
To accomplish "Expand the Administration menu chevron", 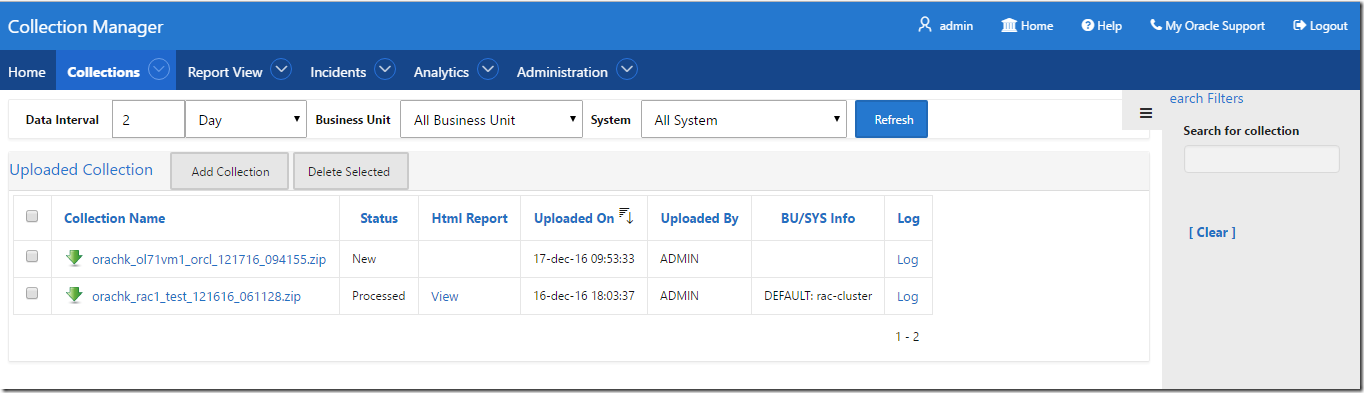I will [626, 70].
